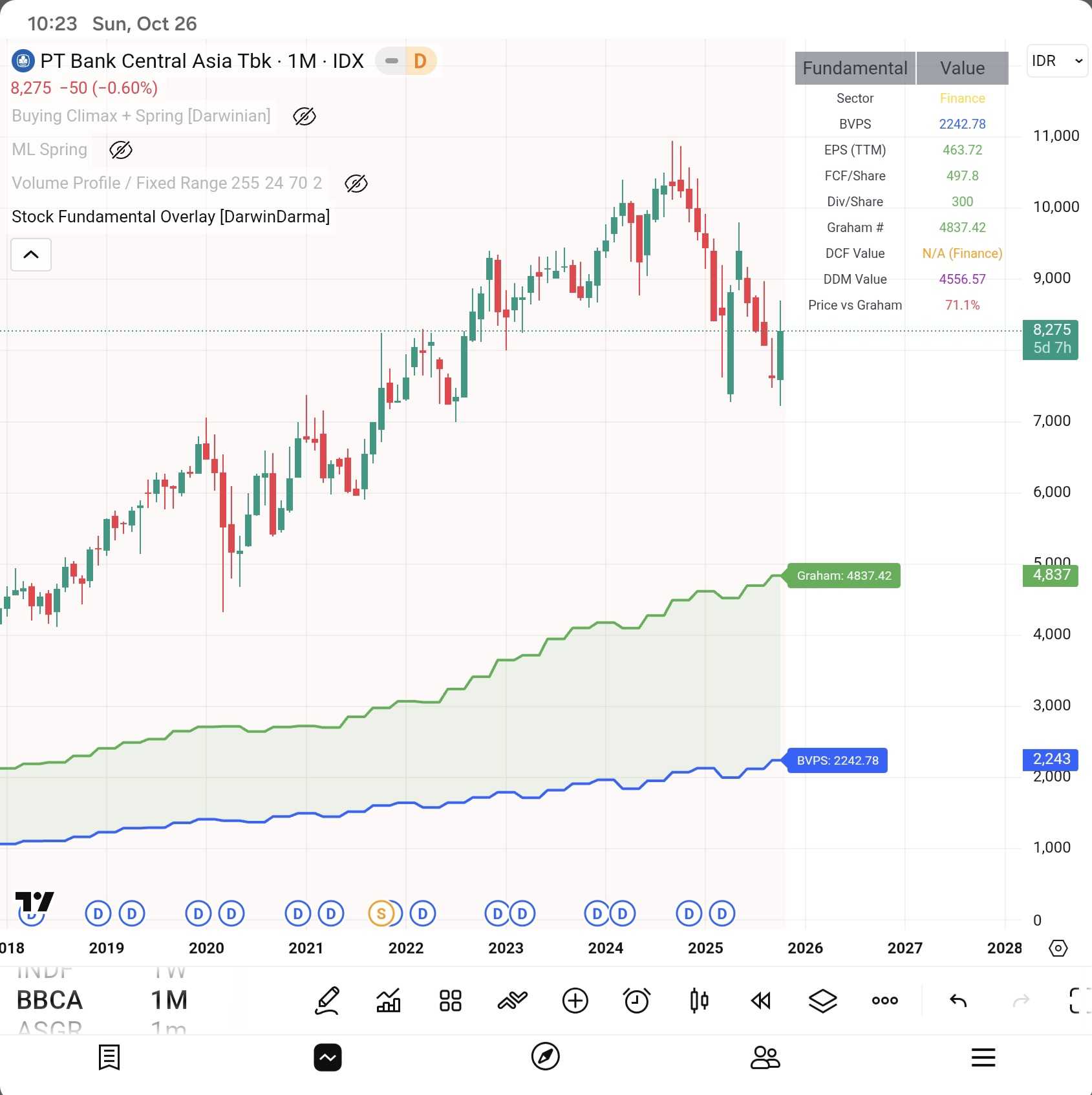
Task: Show the Buying Climax + Spring indicator
Action: pos(304,116)
